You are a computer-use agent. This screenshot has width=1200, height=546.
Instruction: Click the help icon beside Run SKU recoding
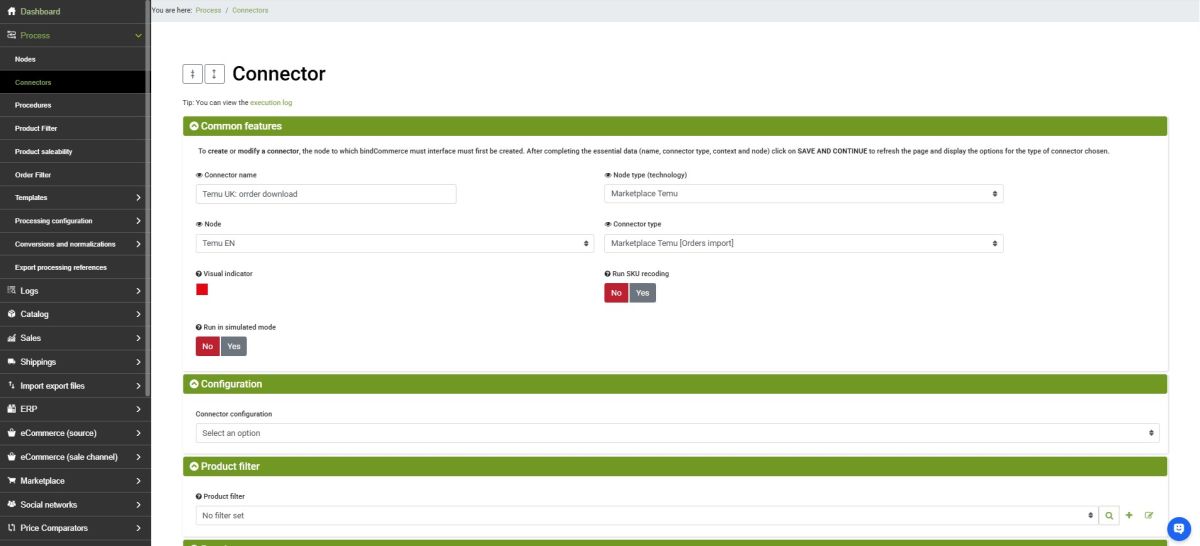click(x=607, y=274)
